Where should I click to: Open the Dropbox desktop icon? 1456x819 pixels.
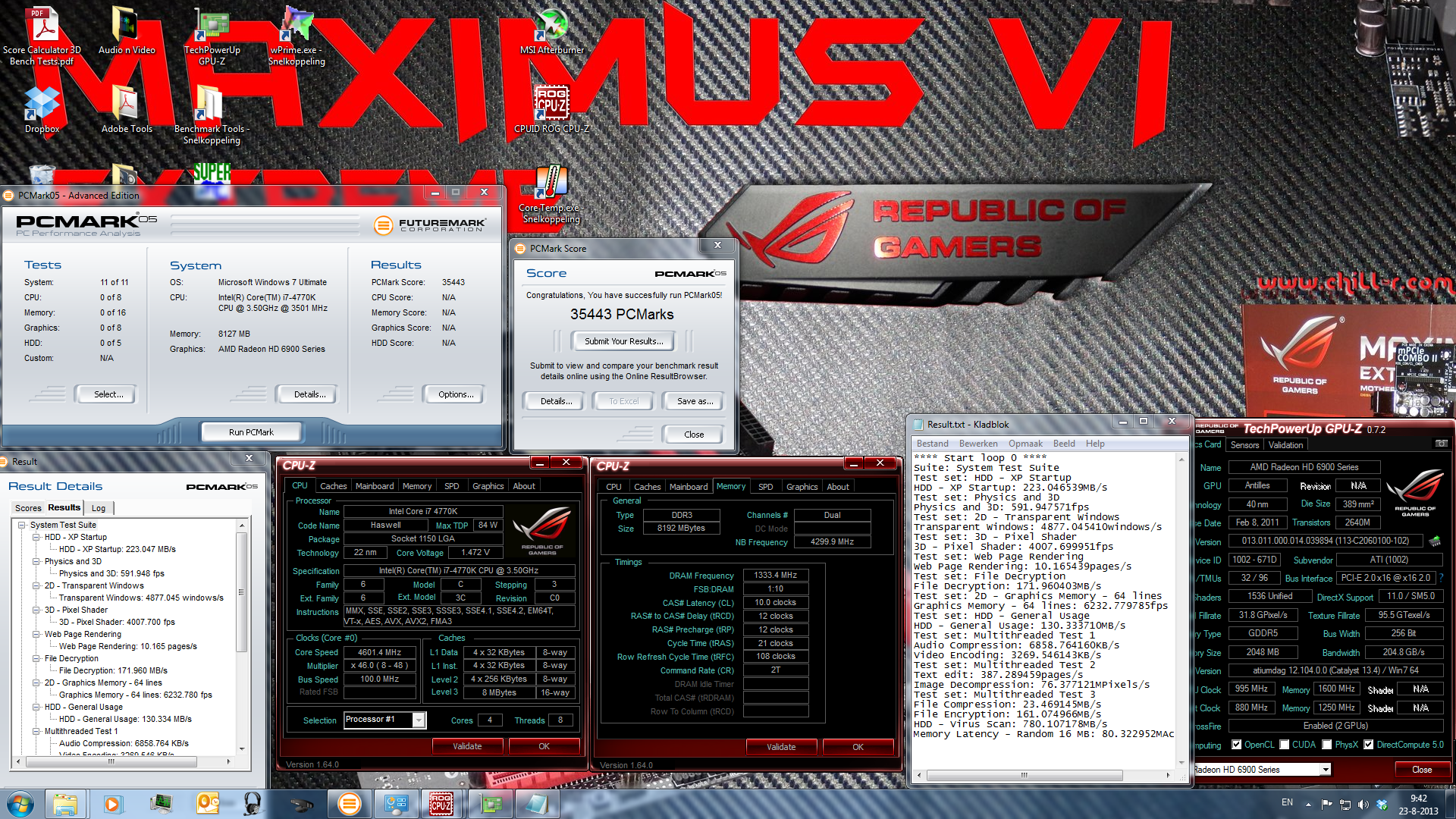click(x=42, y=110)
